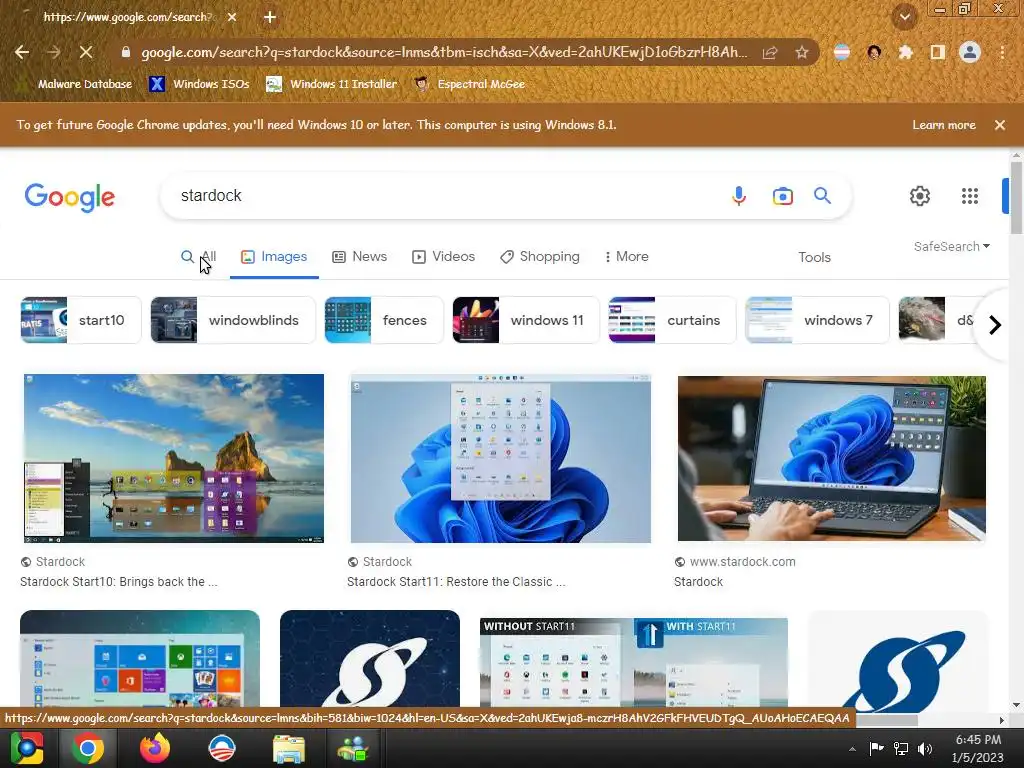This screenshot has width=1024, height=768.
Task: Open the taskbar Start button
Action: point(27,748)
